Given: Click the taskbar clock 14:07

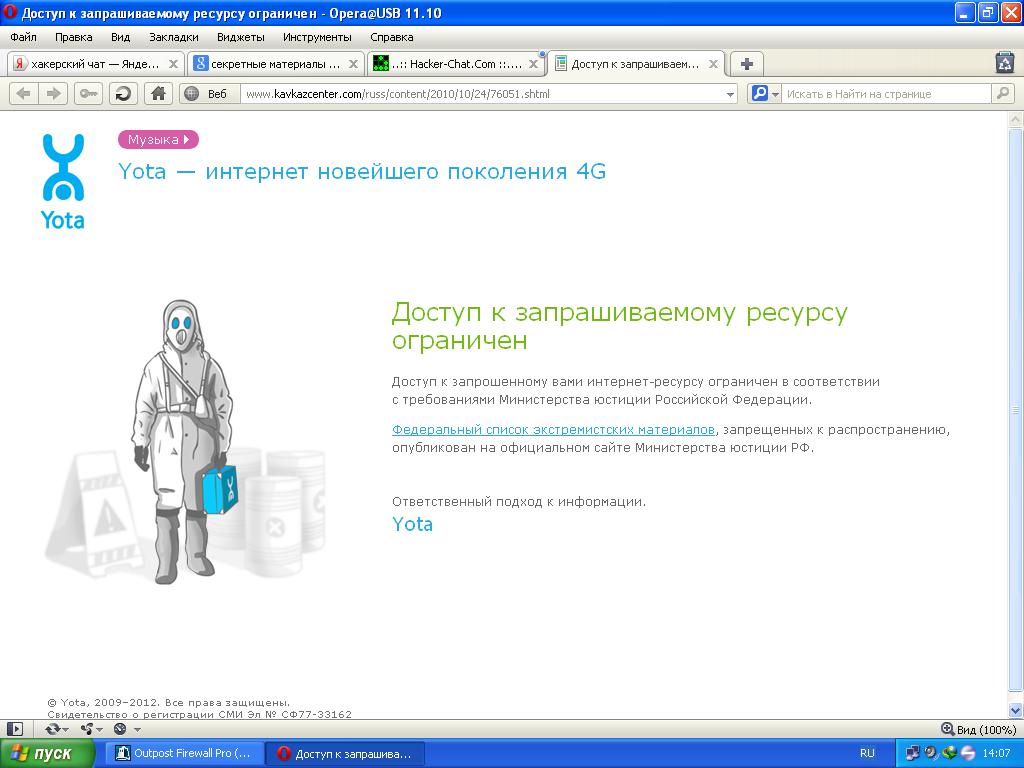Looking at the screenshot, I should [995, 753].
